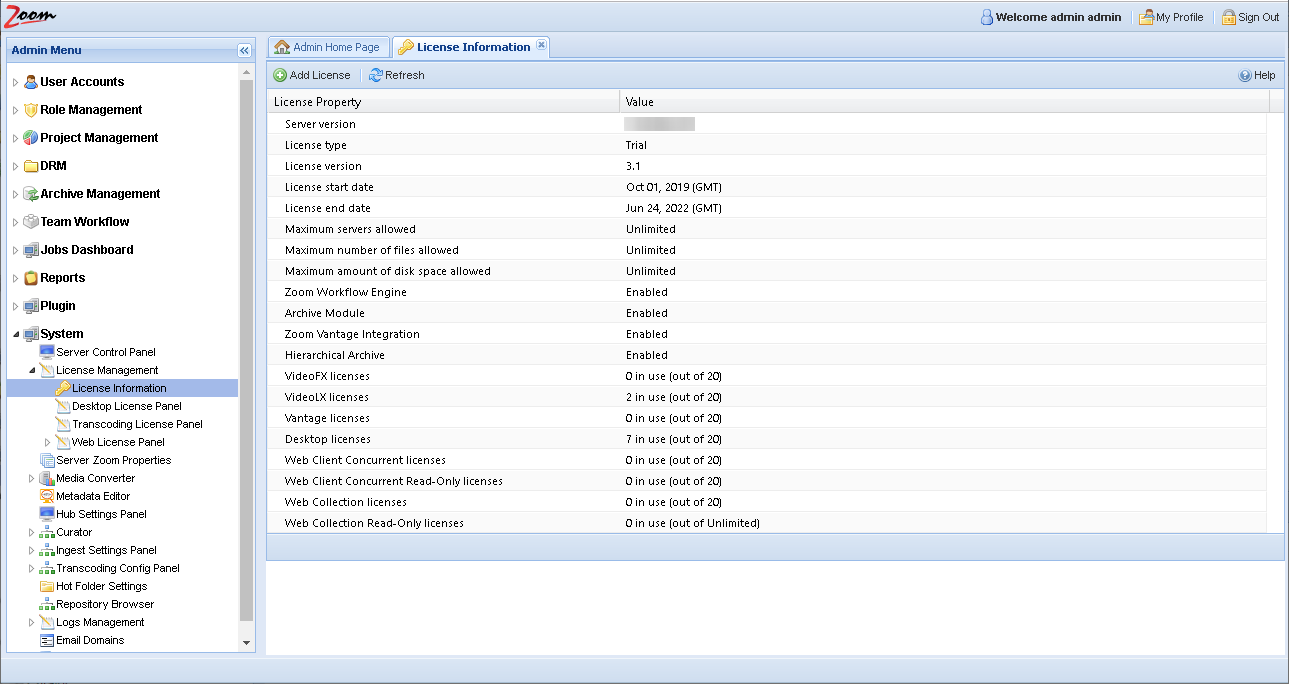This screenshot has height=684, width=1289.
Task: Click '0 in use (out of Unlimited)' value
Action: pyautogui.click(x=693, y=523)
